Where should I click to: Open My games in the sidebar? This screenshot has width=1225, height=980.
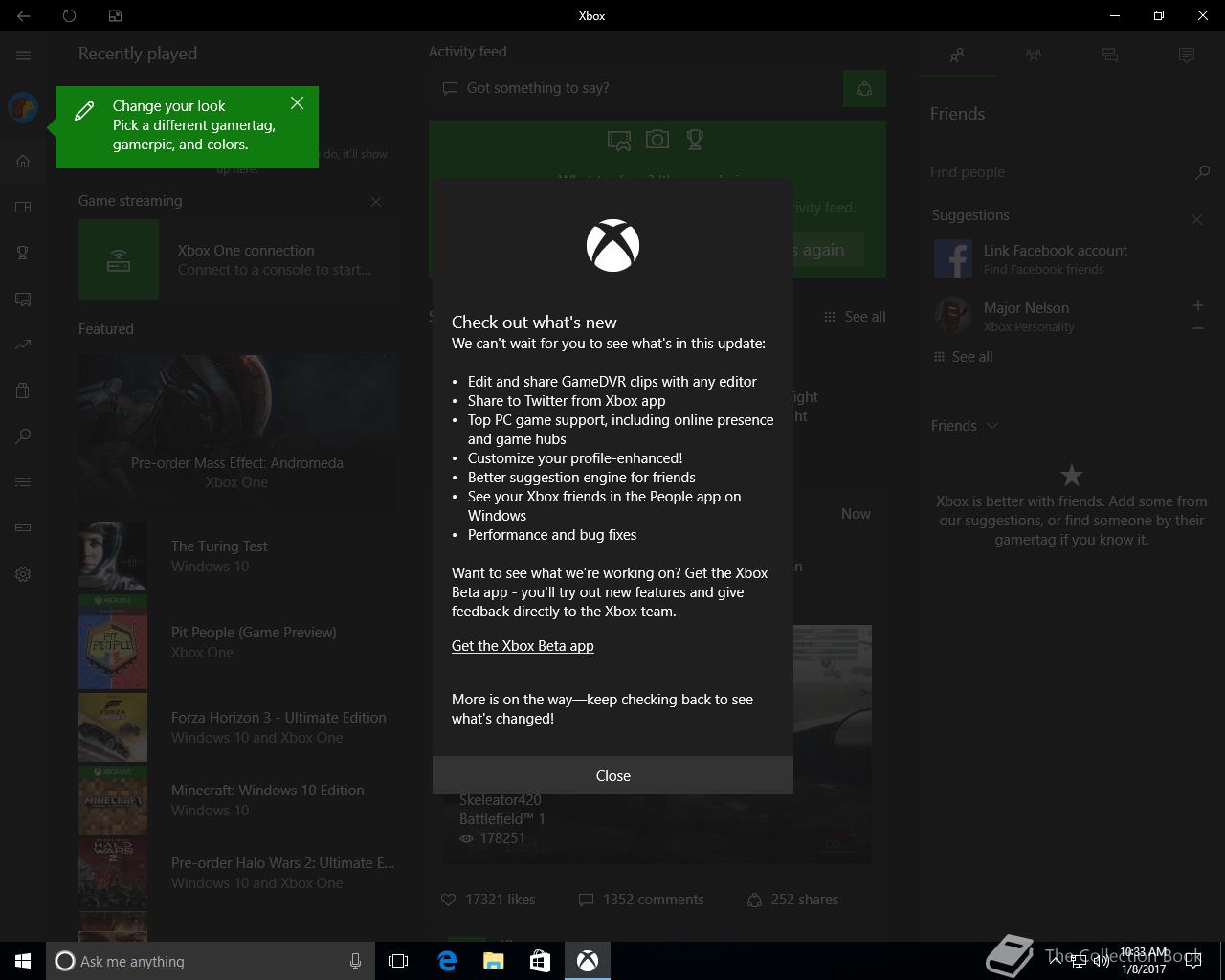point(23,207)
